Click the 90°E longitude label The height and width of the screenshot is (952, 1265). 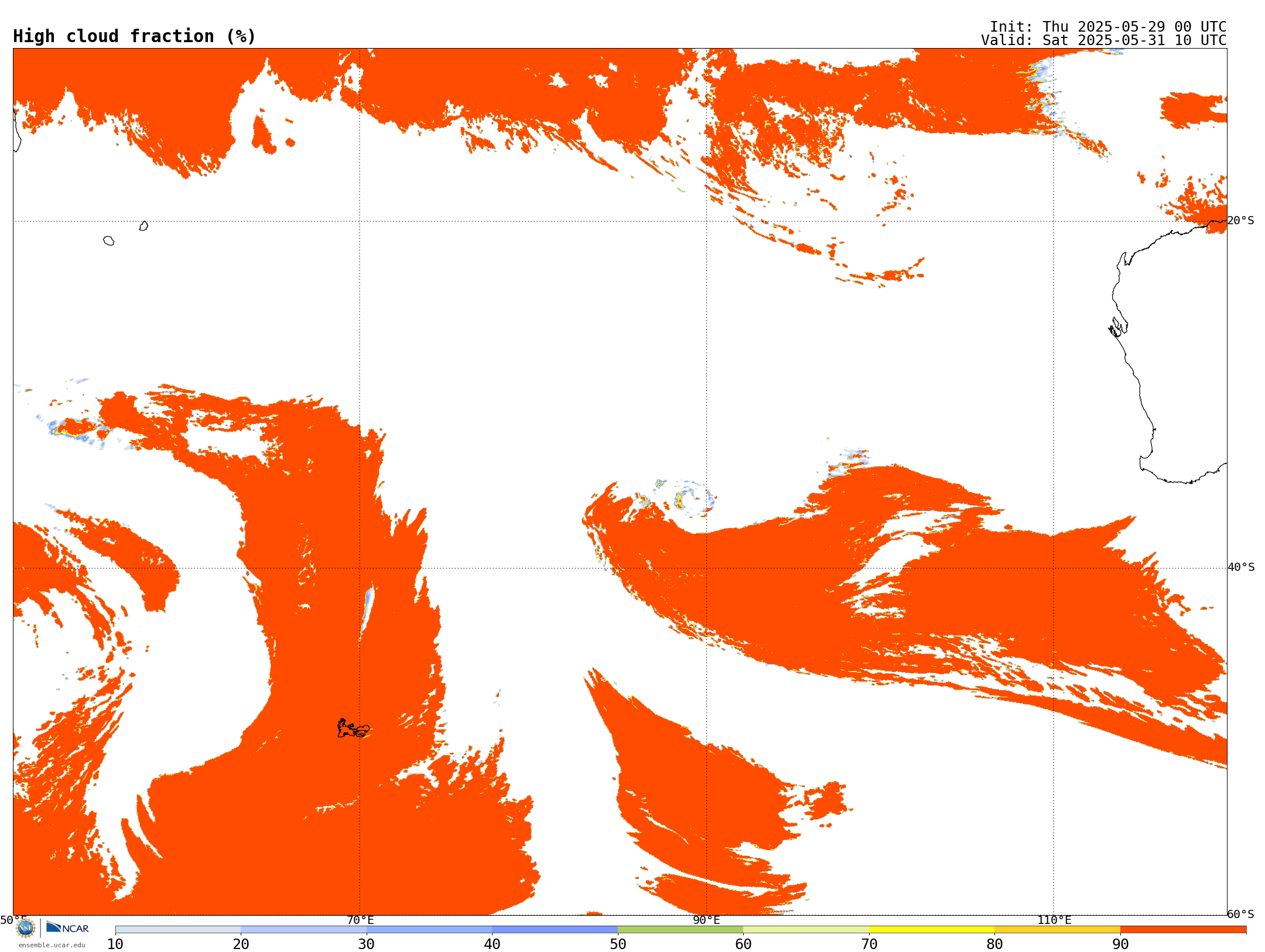click(x=706, y=920)
